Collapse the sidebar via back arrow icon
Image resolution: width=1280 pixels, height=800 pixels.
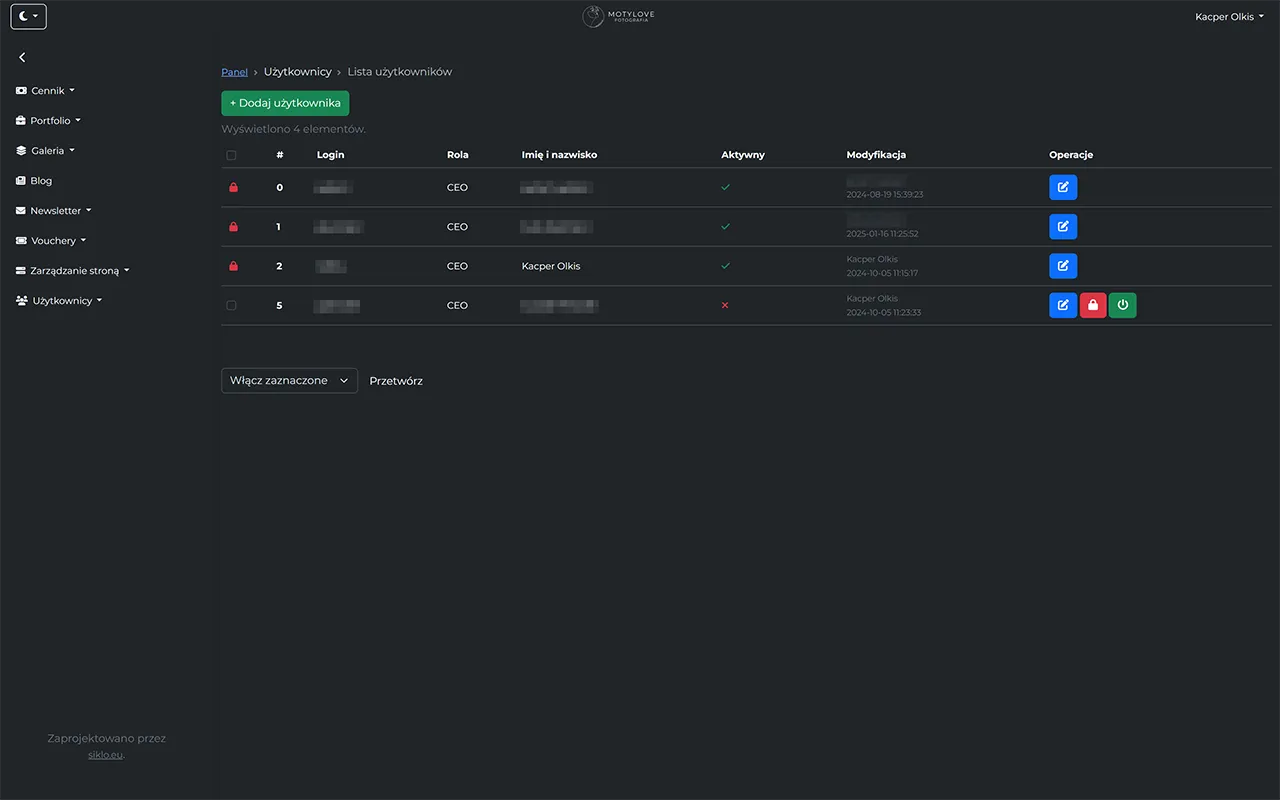pyautogui.click(x=22, y=57)
